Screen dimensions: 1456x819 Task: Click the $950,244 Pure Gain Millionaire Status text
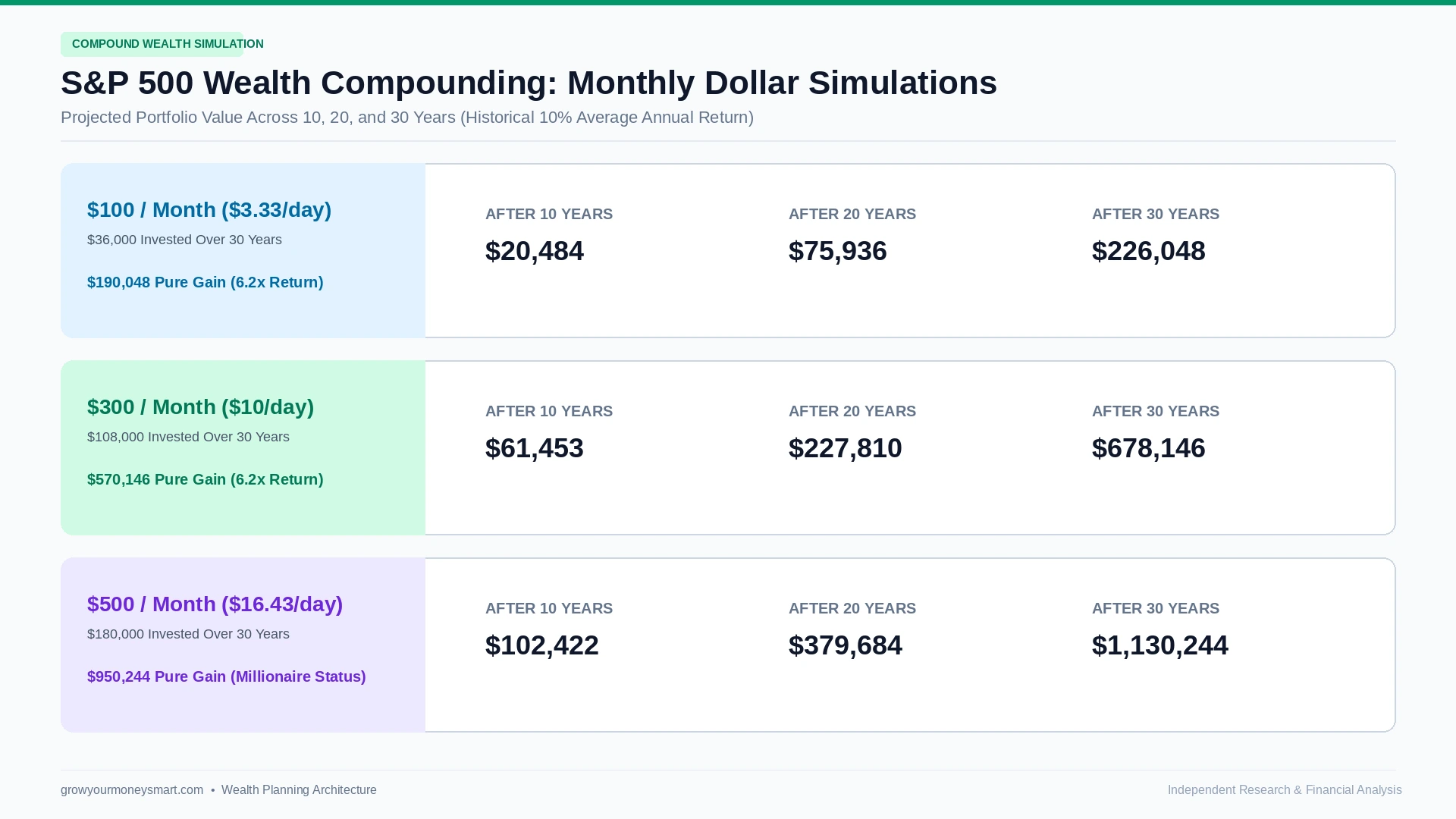[x=226, y=676]
